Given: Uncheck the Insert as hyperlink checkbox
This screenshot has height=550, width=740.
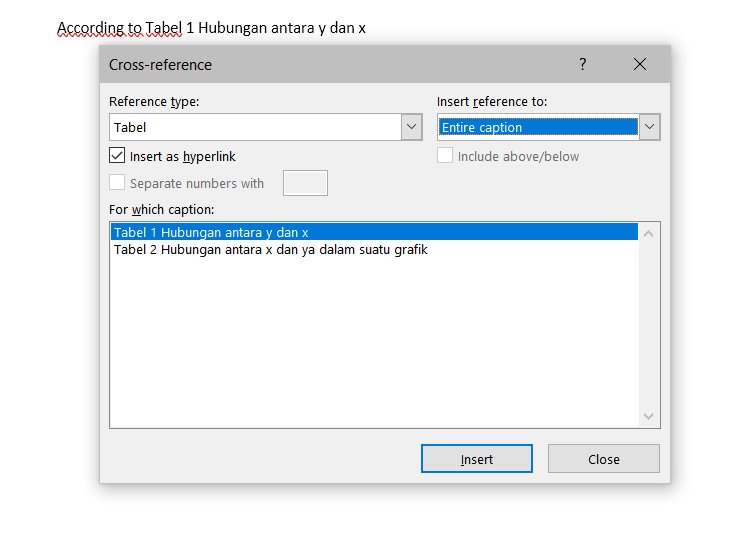Looking at the screenshot, I should [117, 156].
